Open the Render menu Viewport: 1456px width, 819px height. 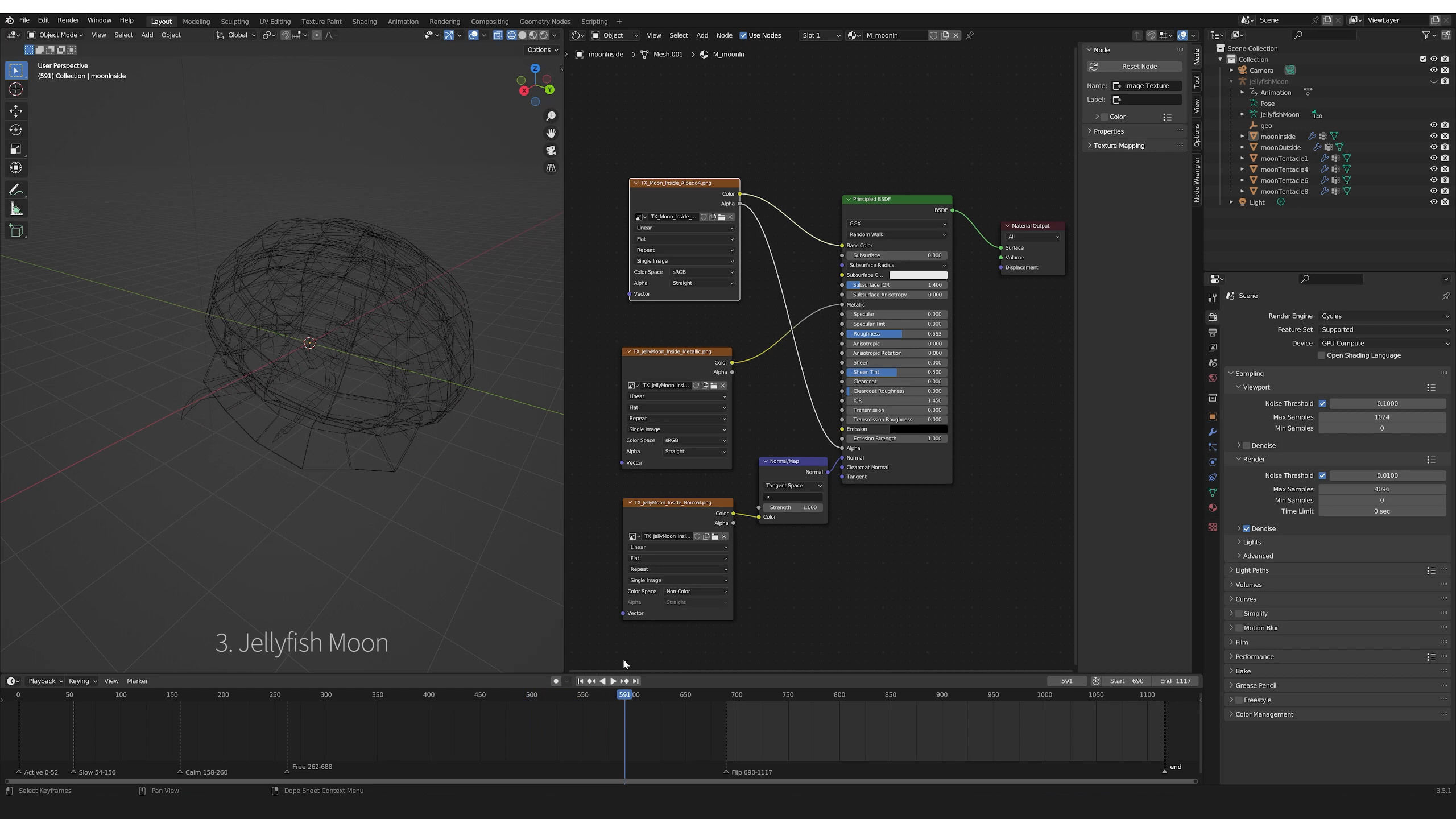coord(68,20)
